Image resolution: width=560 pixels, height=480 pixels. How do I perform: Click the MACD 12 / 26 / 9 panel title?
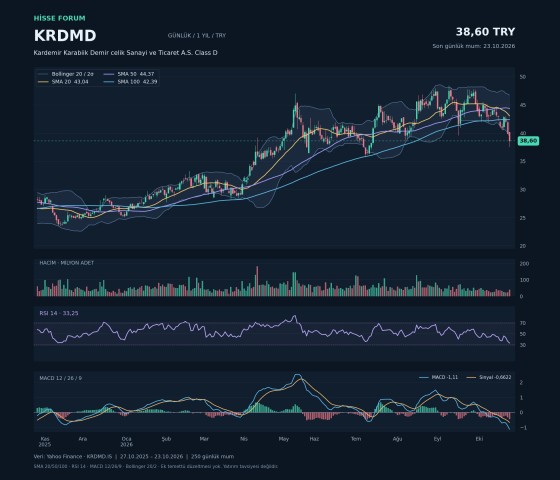pos(60,378)
